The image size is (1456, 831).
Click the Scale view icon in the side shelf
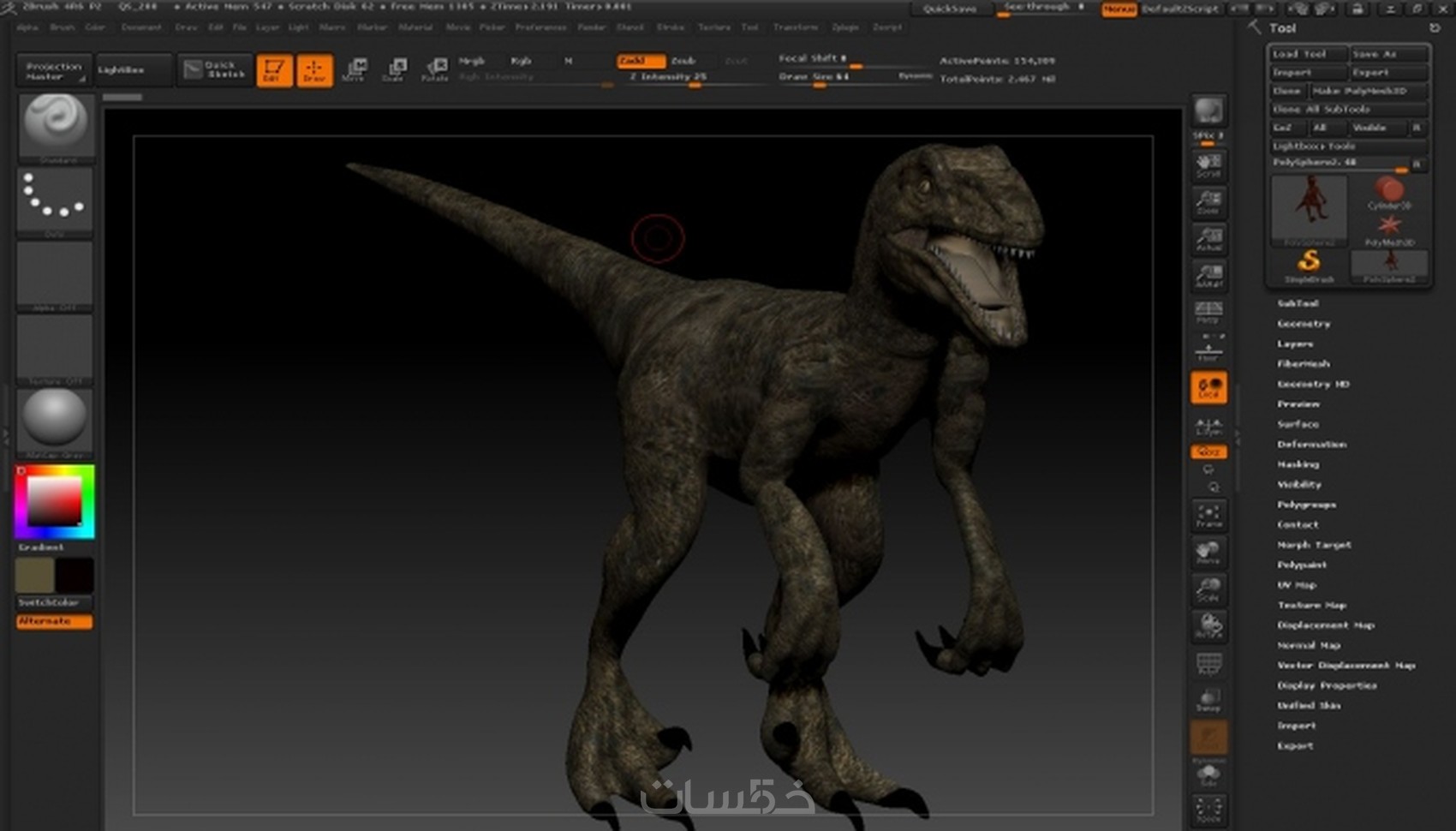[1208, 589]
